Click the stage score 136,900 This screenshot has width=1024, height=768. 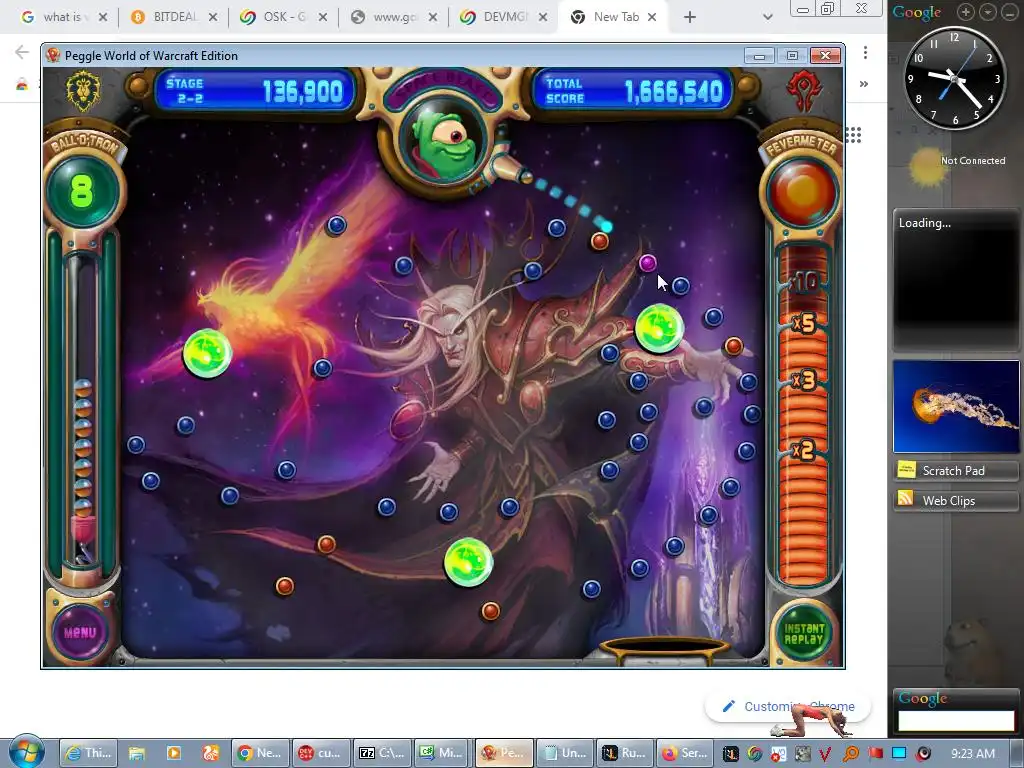coord(302,92)
